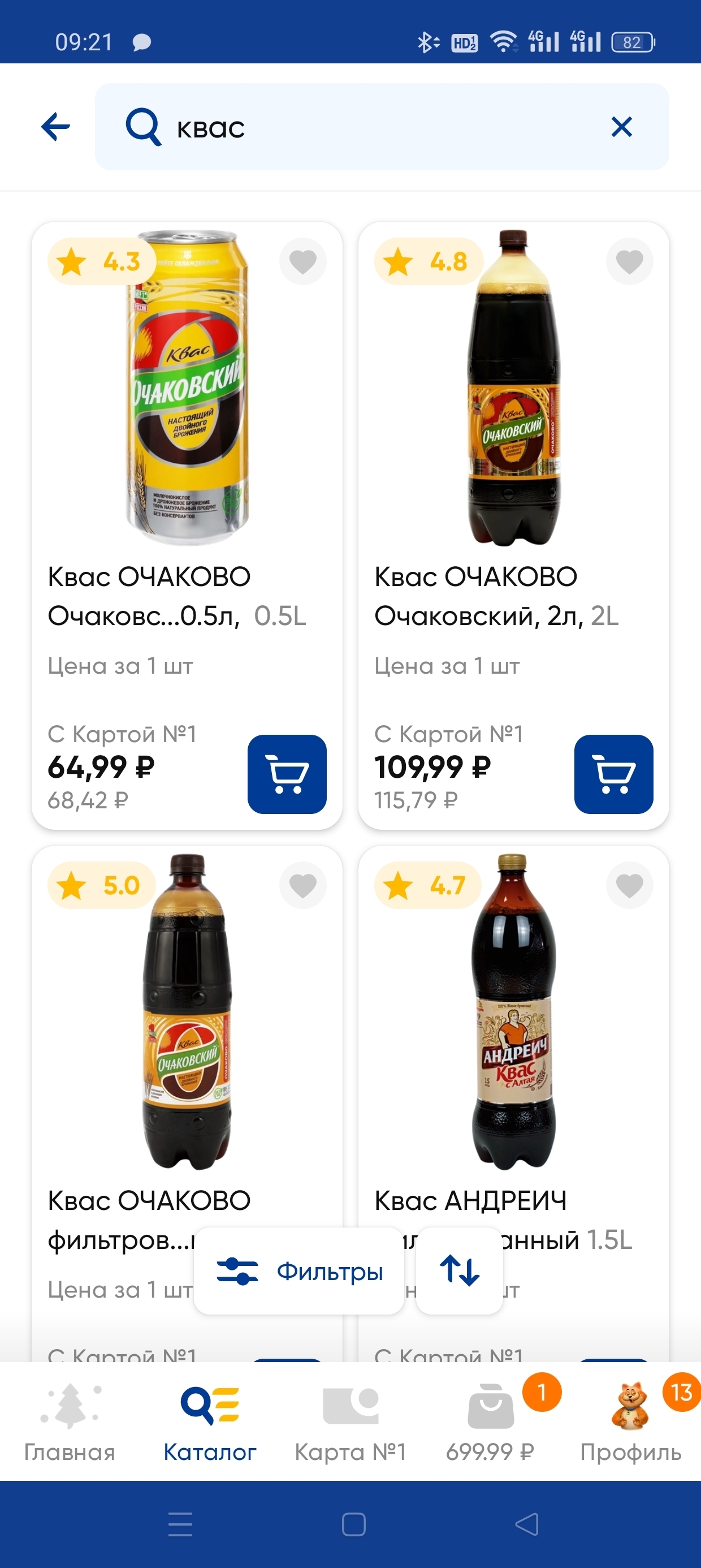Image resolution: width=701 pixels, height=1568 pixels.
Task: Open Профиль with the cat mascot
Action: click(x=630, y=1422)
